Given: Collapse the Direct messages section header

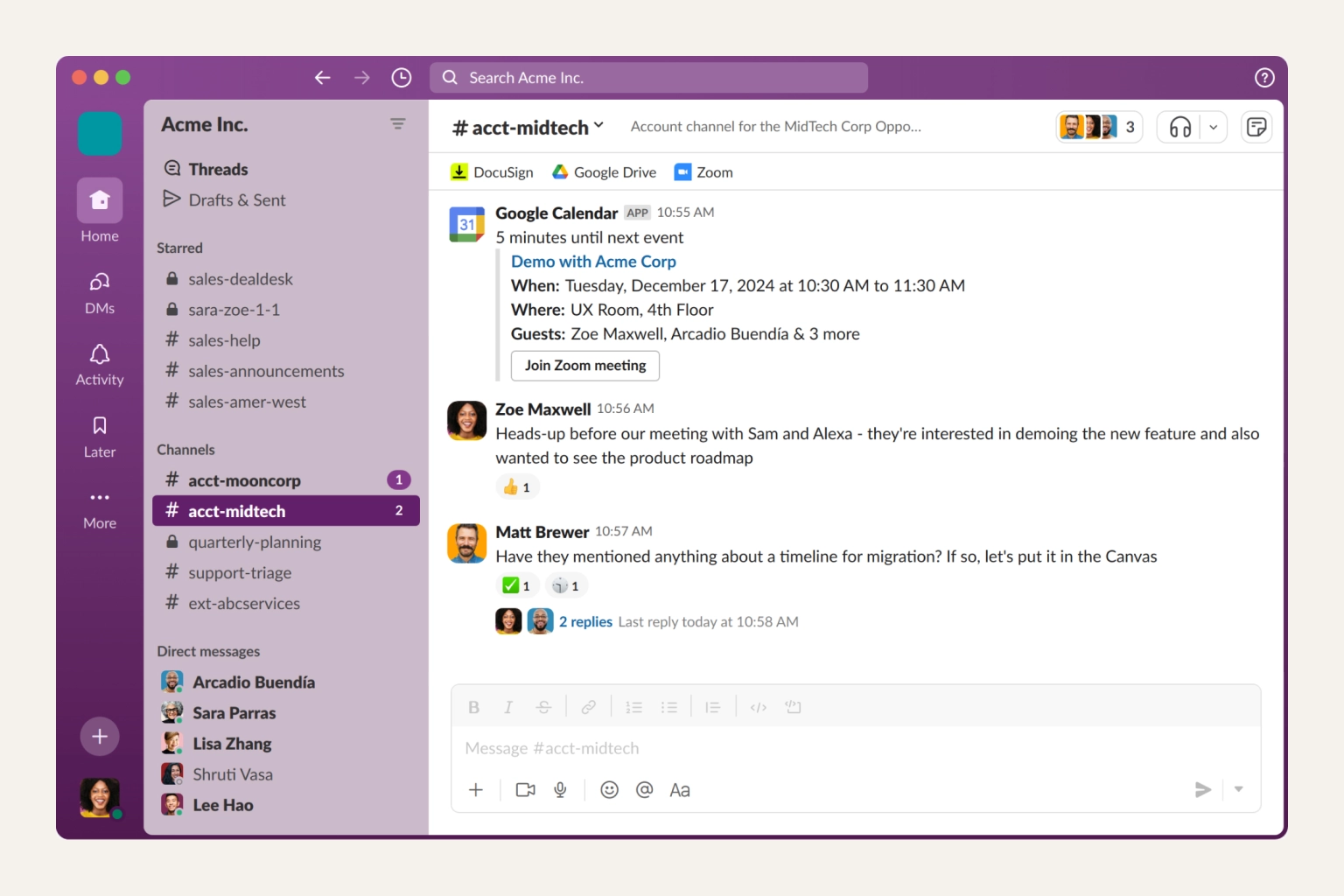Looking at the screenshot, I should [208, 652].
